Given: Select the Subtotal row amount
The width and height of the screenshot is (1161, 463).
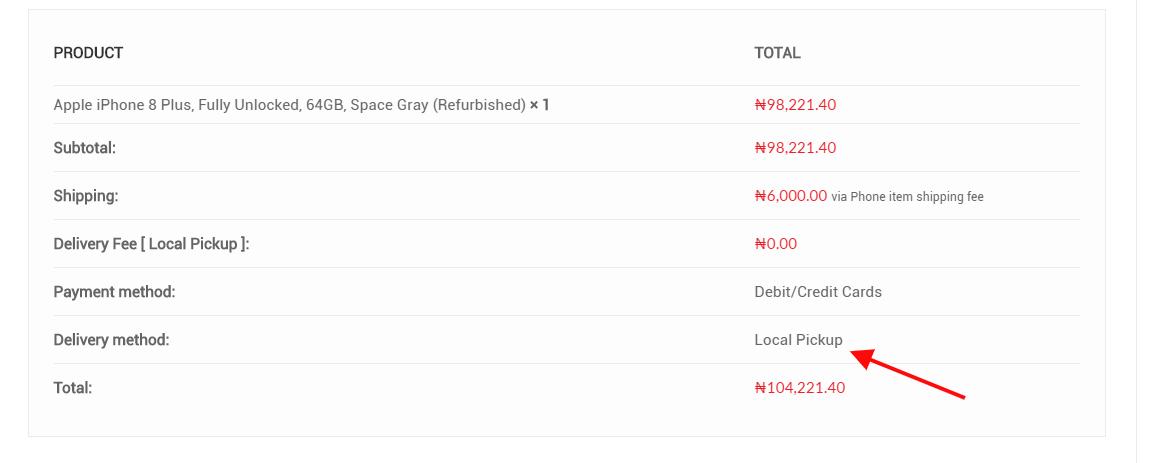Looking at the screenshot, I should (795, 148).
